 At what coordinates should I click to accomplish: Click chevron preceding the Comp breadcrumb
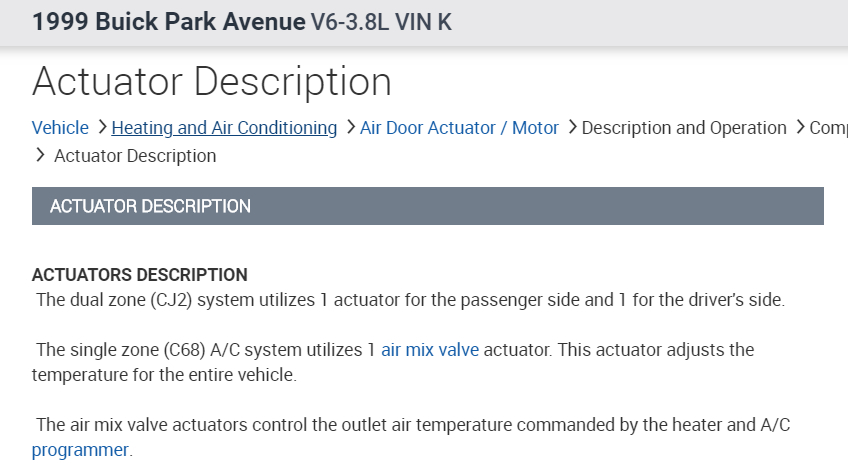799,128
